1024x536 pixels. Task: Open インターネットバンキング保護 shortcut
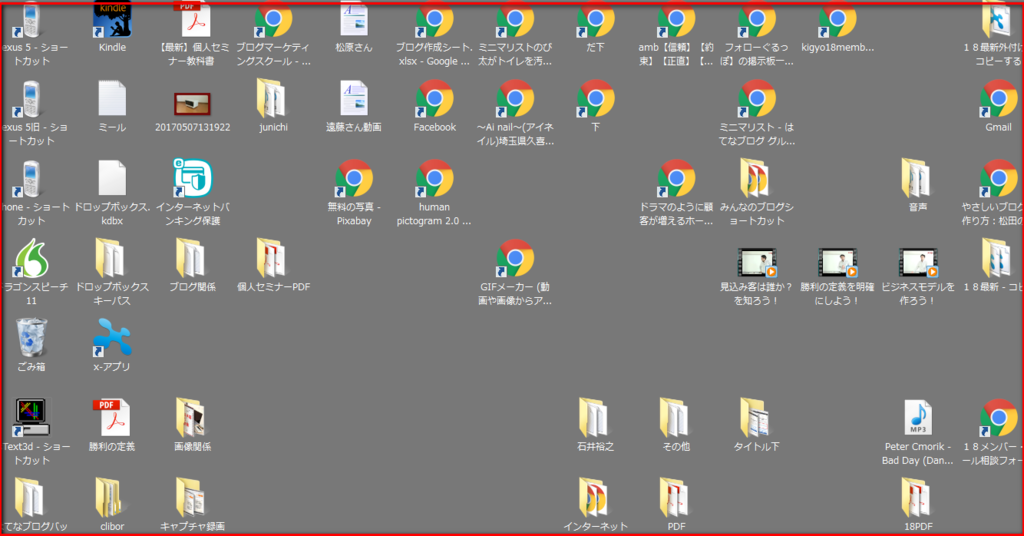click(192, 178)
